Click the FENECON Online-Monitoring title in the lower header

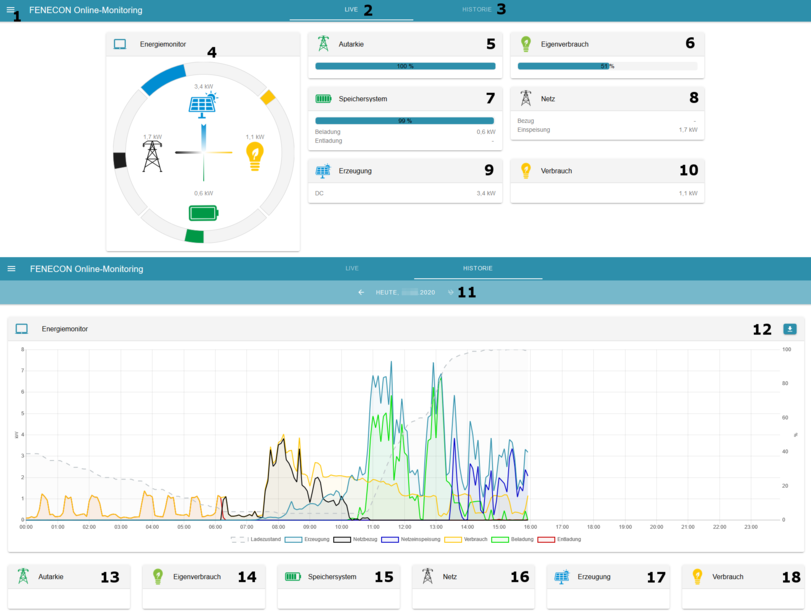pos(86,269)
